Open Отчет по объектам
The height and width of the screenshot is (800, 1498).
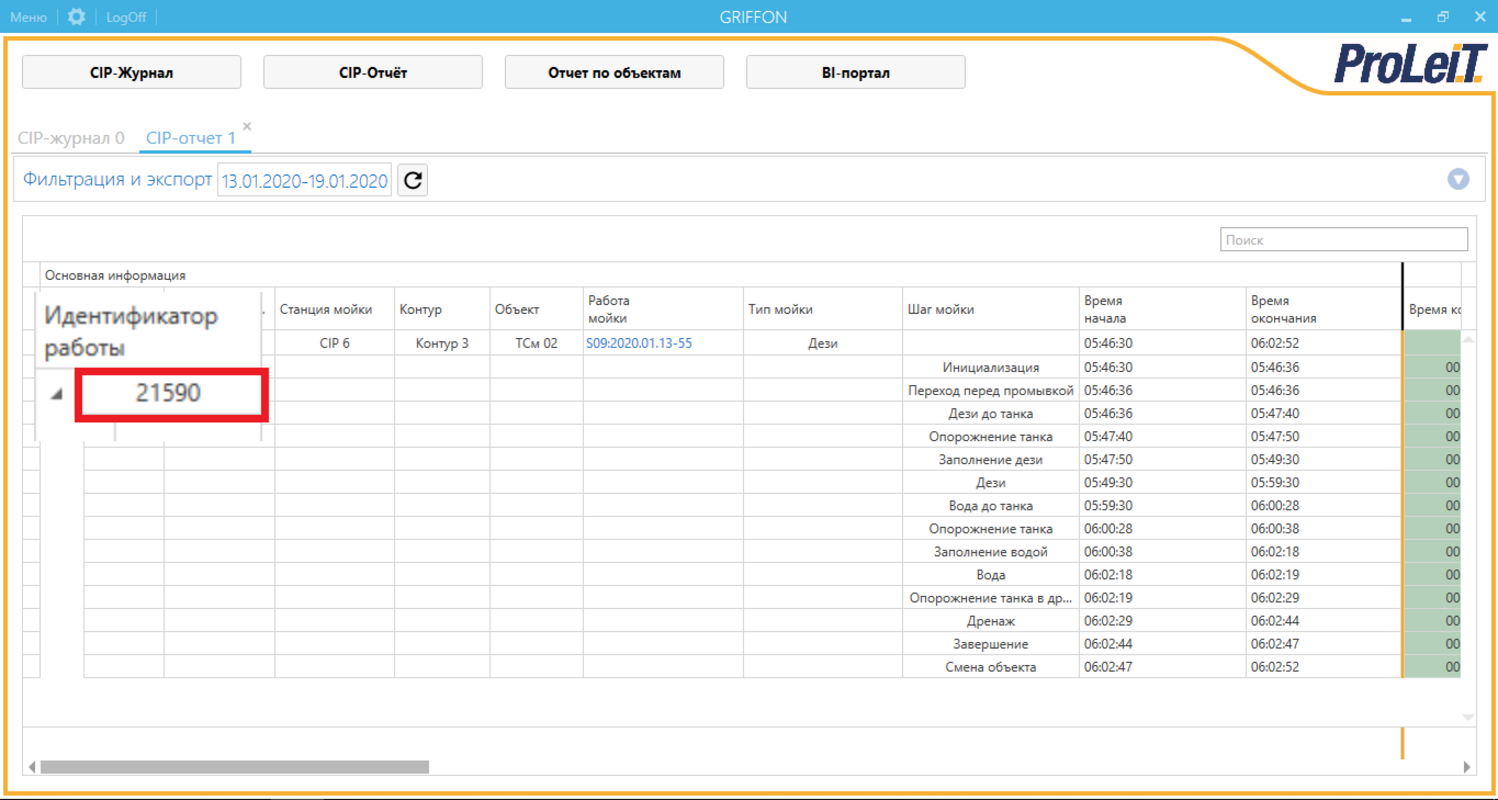pos(614,72)
